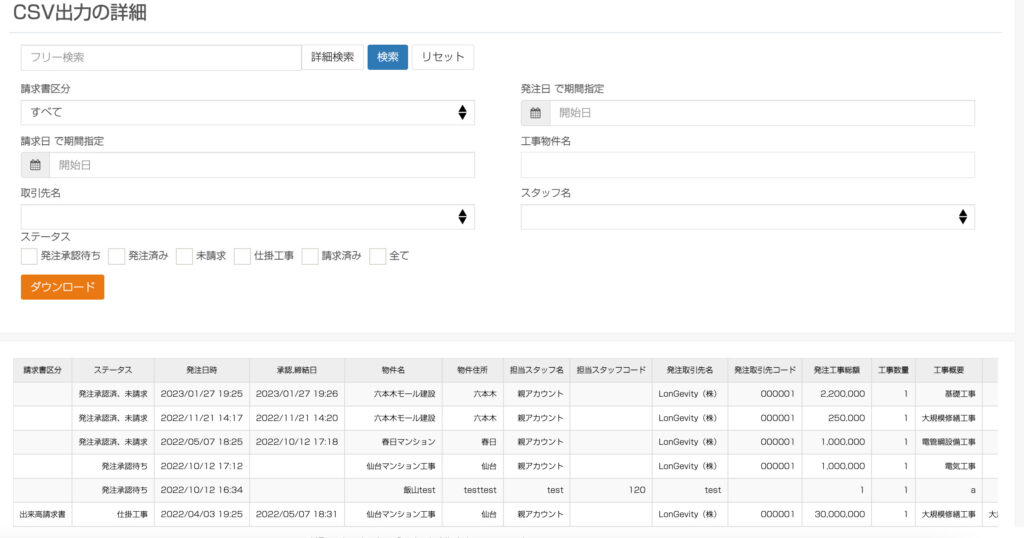1024x538 pixels.
Task: Click the 出来高請求書 cell
Action: pos(42,514)
